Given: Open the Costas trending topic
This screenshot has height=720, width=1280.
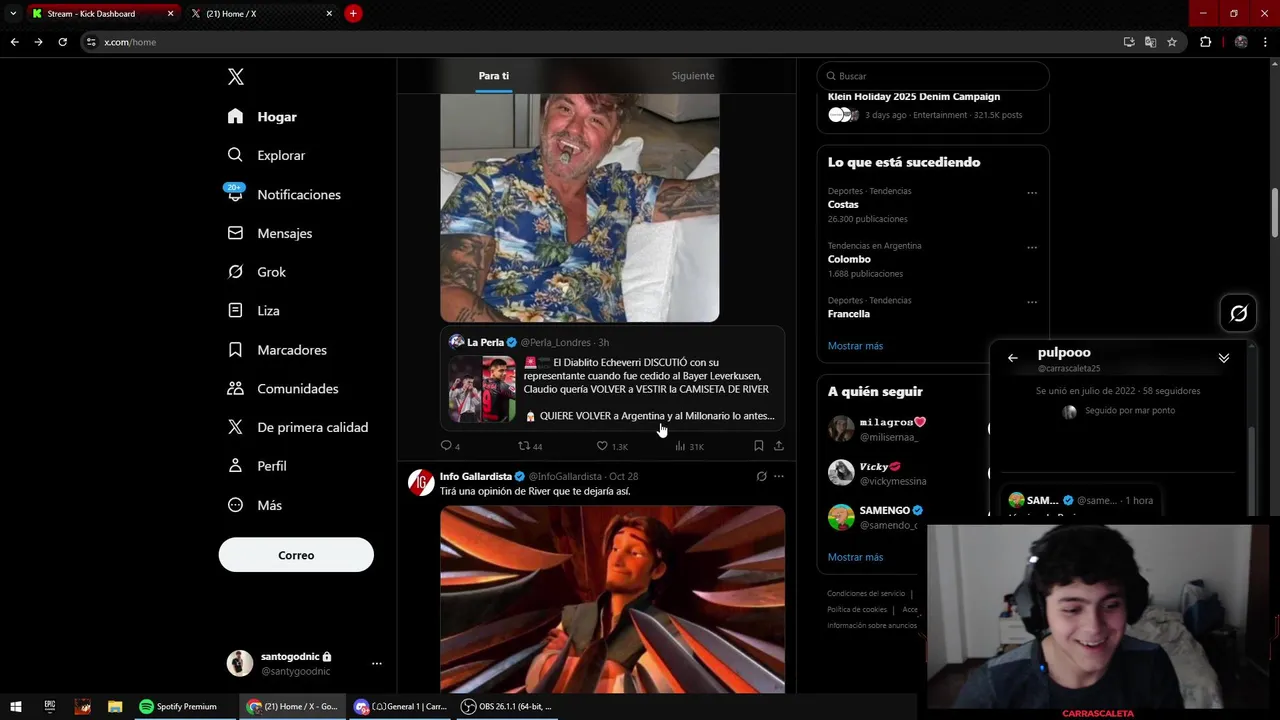Looking at the screenshot, I should [843, 204].
